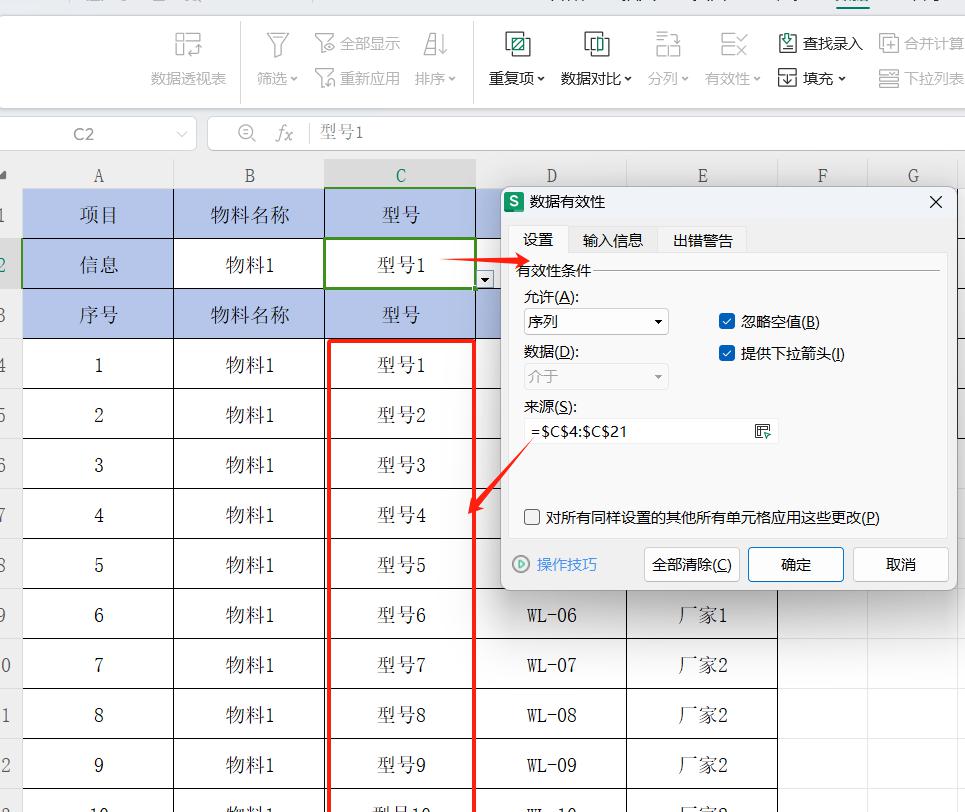Toggle the 忽略空值 checkbox
This screenshot has height=812, width=965.
pos(727,321)
